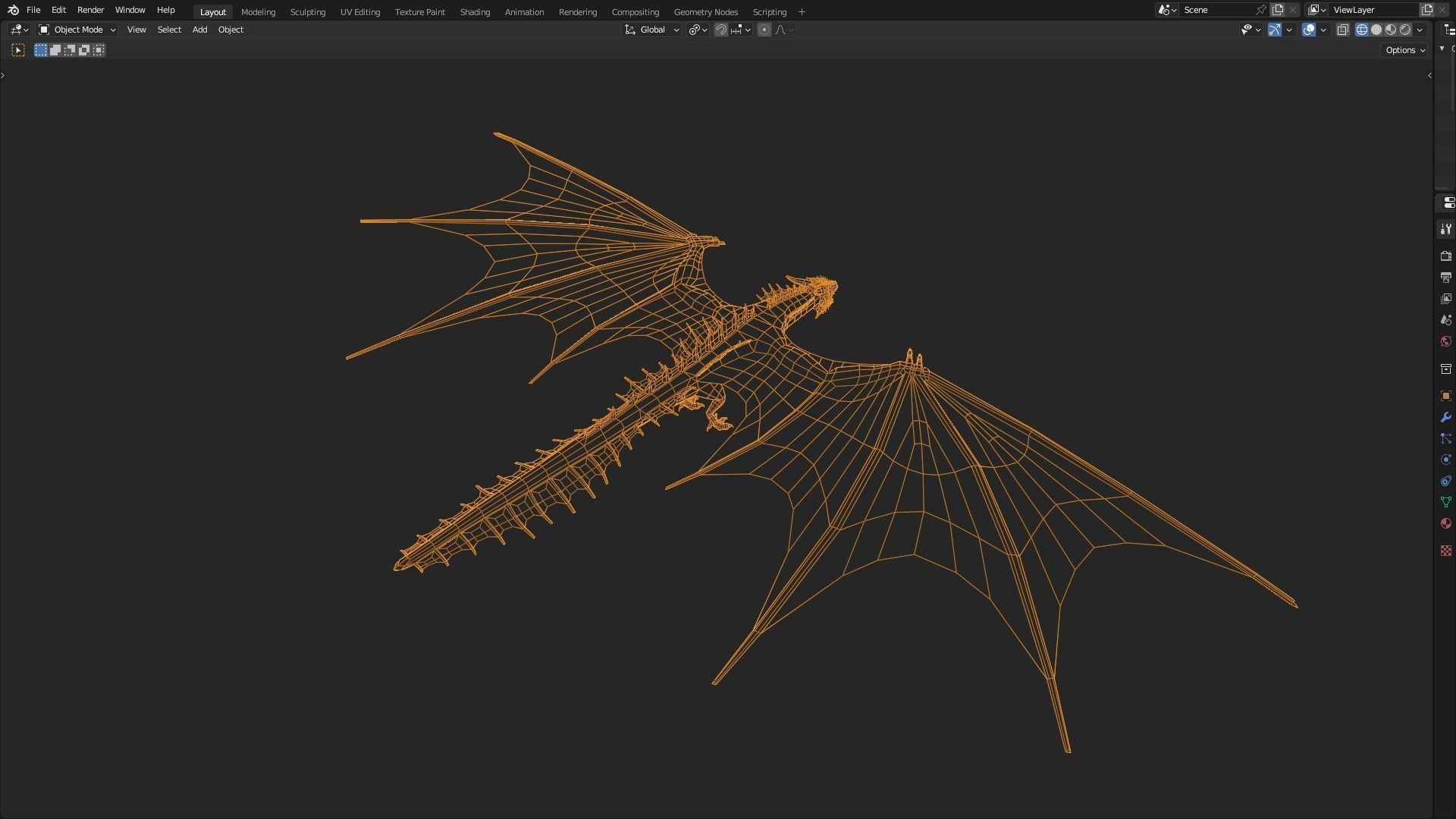Toggle viewport gizmos display

[x=1275, y=30]
